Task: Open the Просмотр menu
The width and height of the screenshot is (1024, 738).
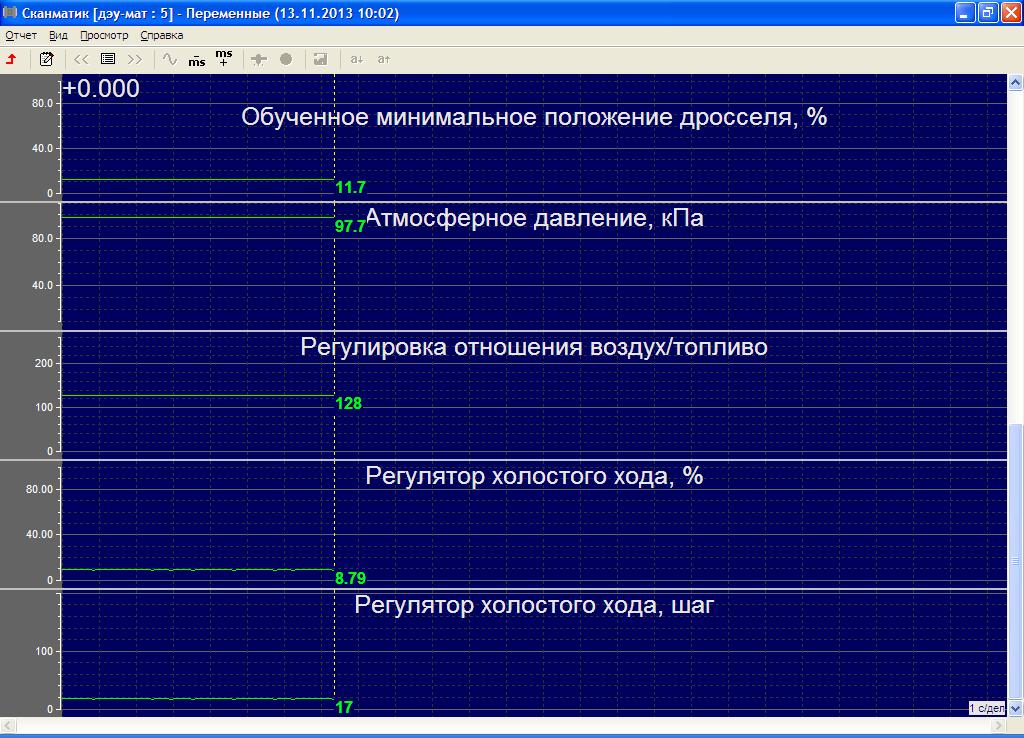Action: tap(104, 35)
